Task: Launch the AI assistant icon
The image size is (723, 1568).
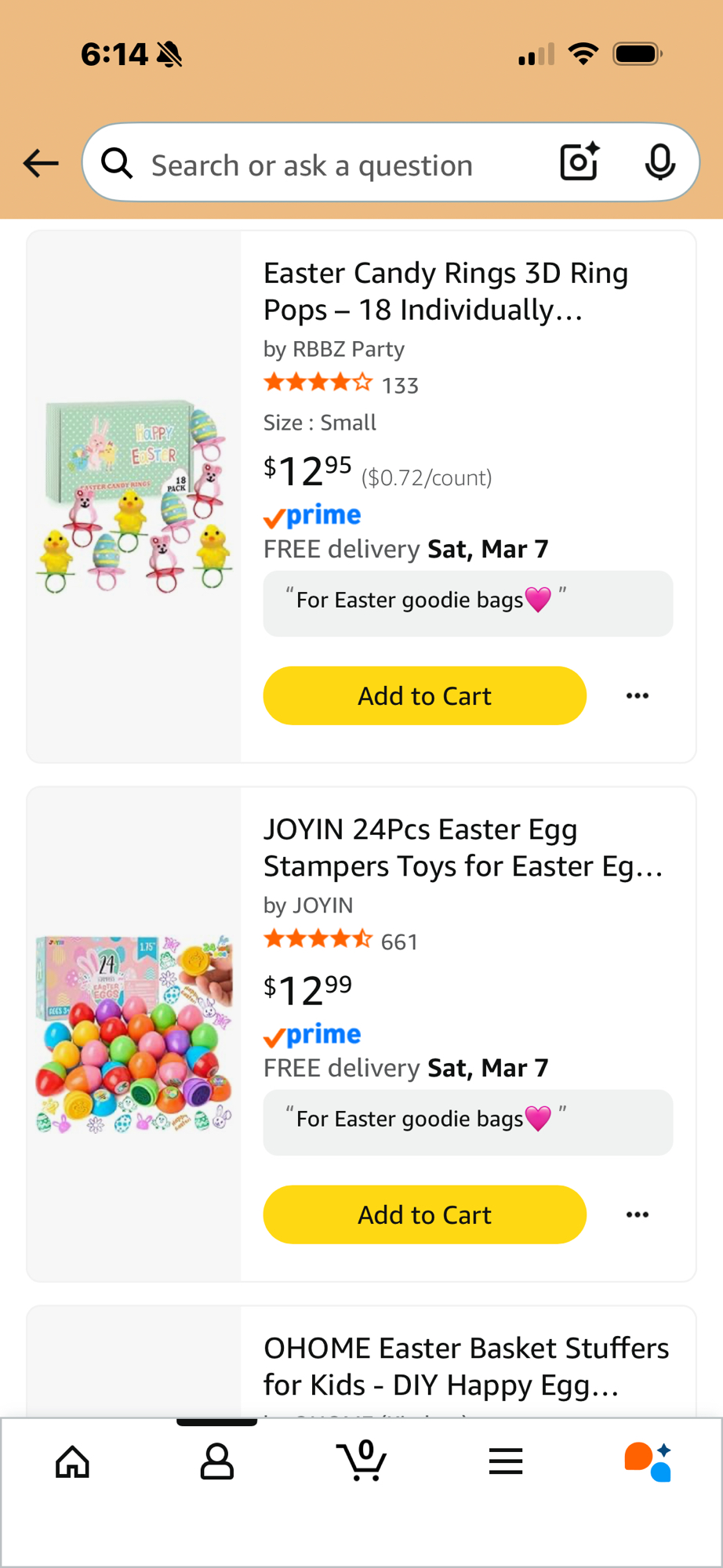Action: click(x=648, y=1462)
